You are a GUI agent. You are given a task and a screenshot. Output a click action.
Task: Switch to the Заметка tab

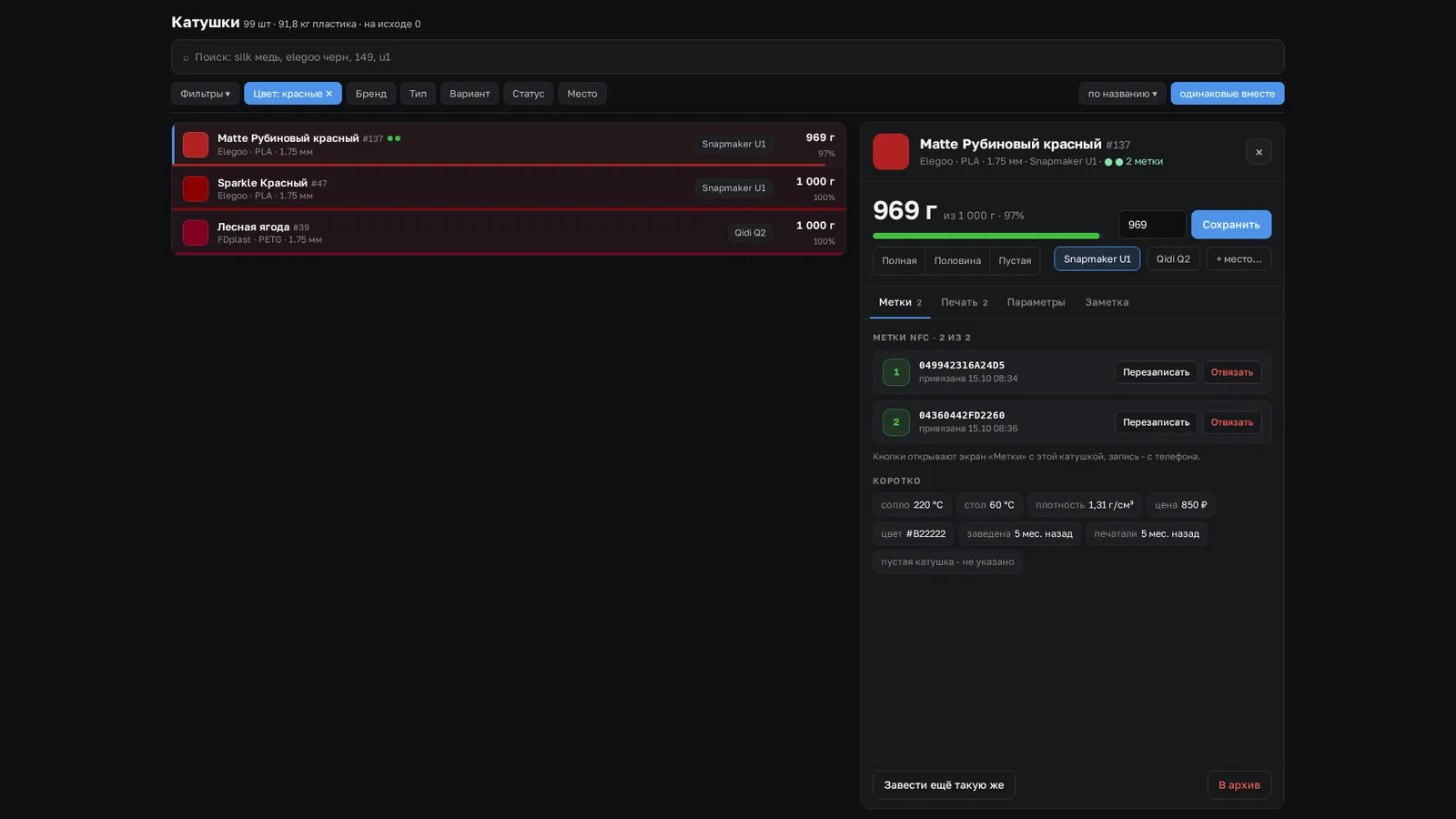coord(1107,302)
